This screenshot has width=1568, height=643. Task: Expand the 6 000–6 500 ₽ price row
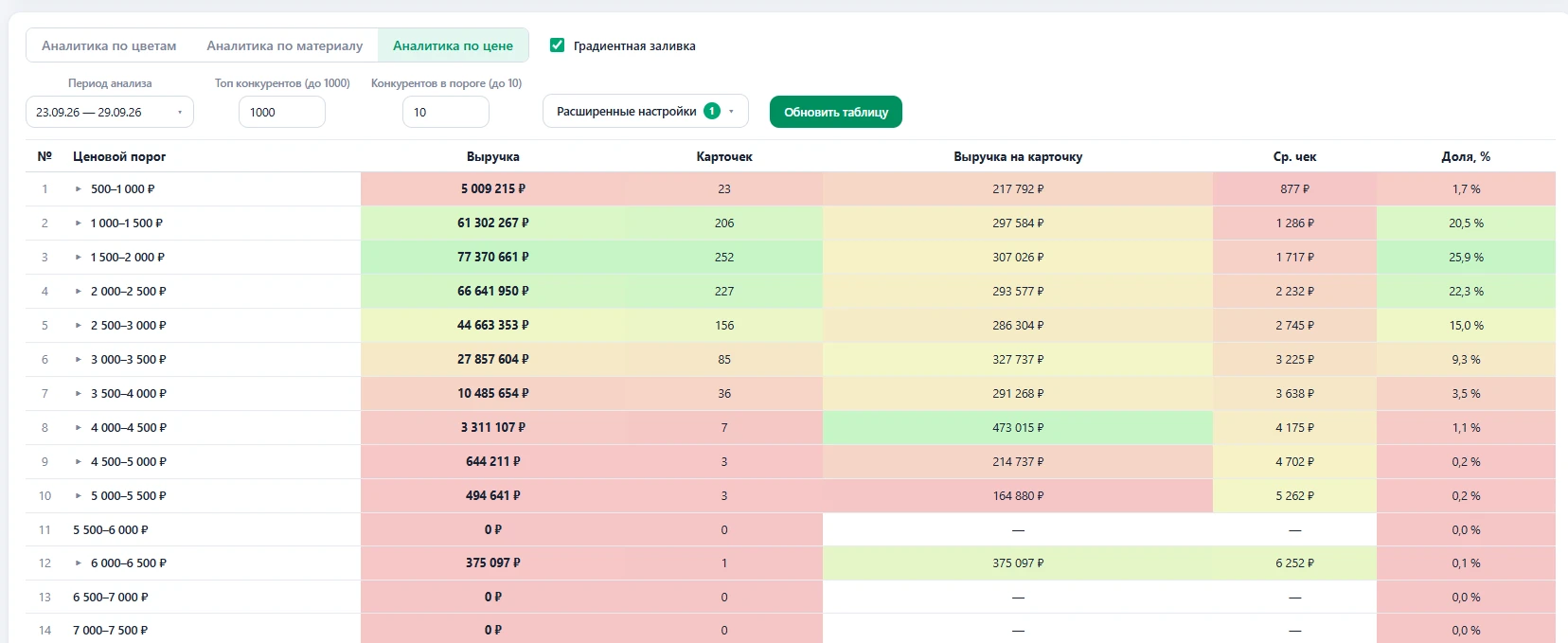point(79,563)
